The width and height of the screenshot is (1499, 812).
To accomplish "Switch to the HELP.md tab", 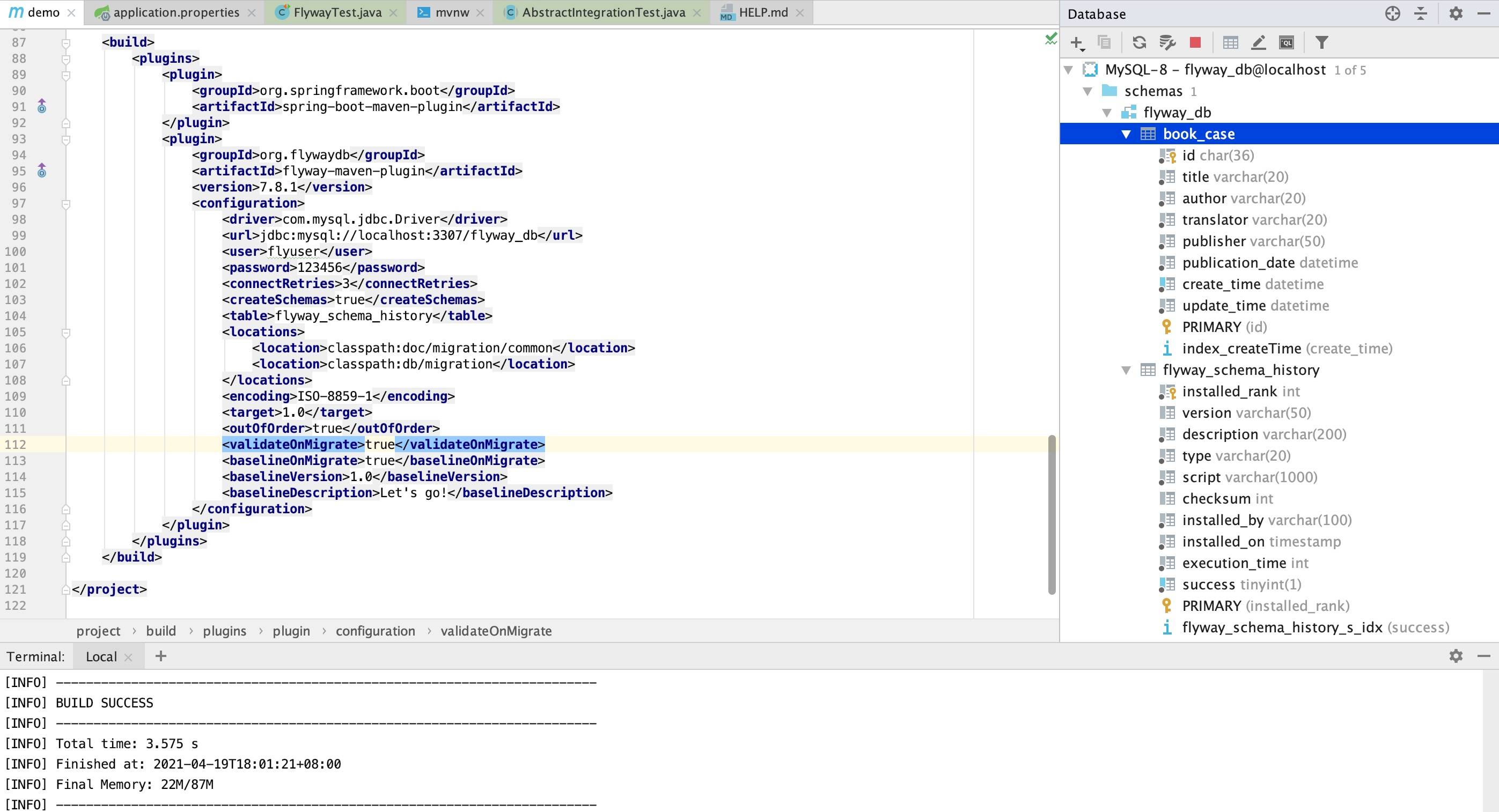I will coord(762,13).
